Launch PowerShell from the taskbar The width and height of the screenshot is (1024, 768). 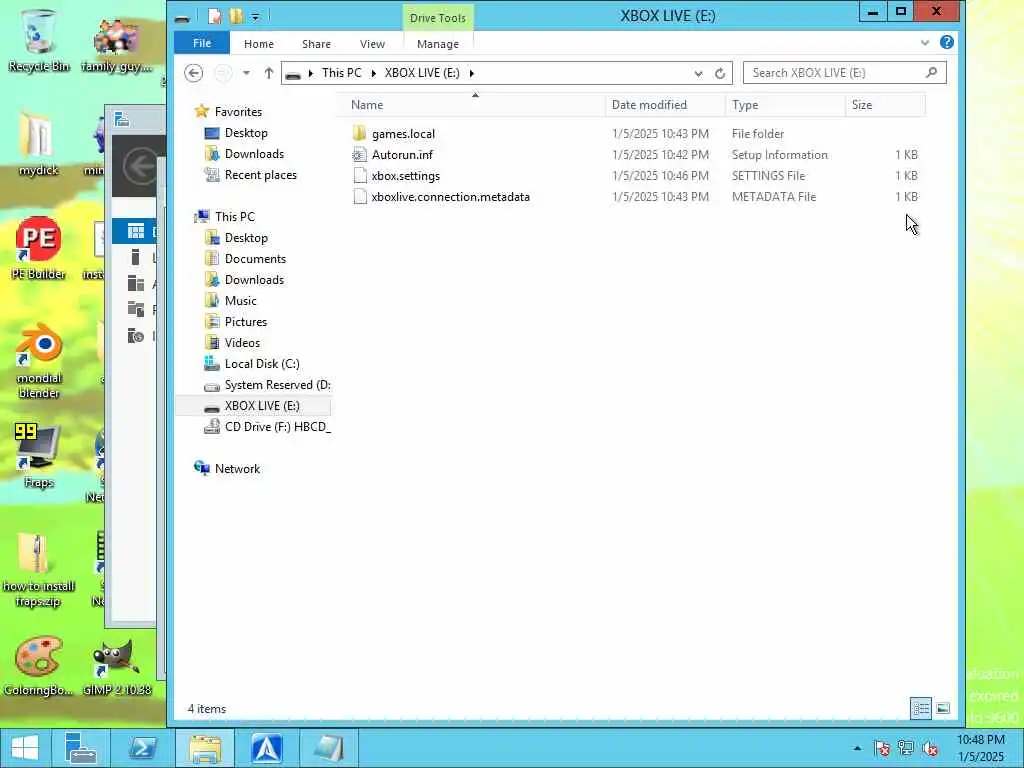point(142,748)
